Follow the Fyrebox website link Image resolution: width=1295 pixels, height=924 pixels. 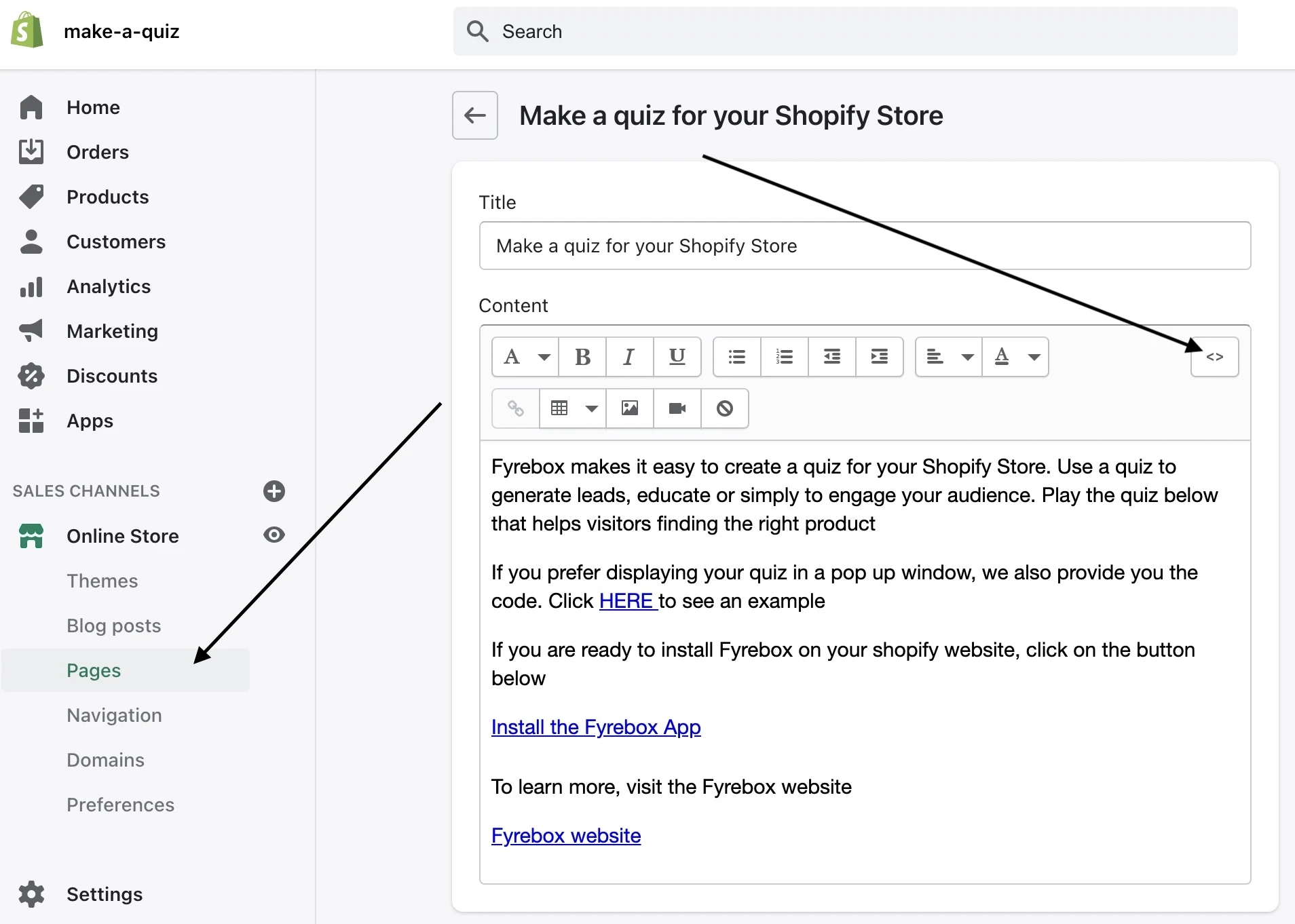566,836
